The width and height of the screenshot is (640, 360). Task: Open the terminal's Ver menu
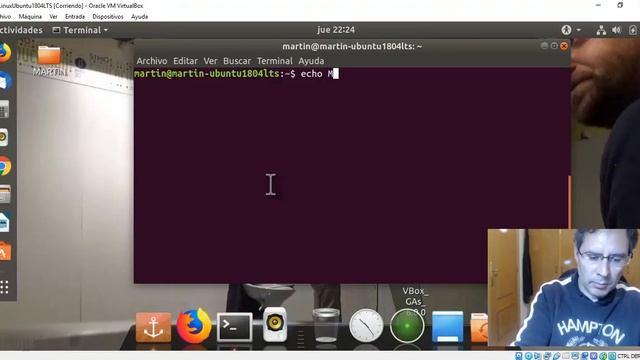pos(211,61)
